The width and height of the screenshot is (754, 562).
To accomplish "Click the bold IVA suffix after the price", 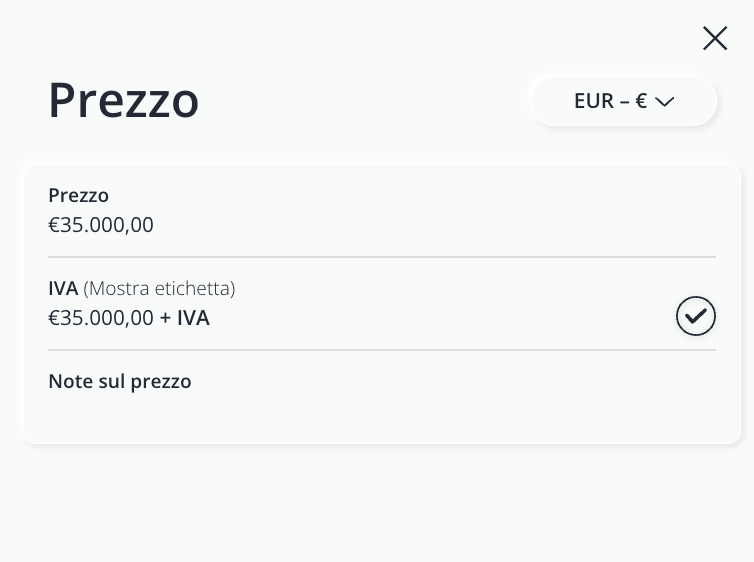I will (193, 318).
